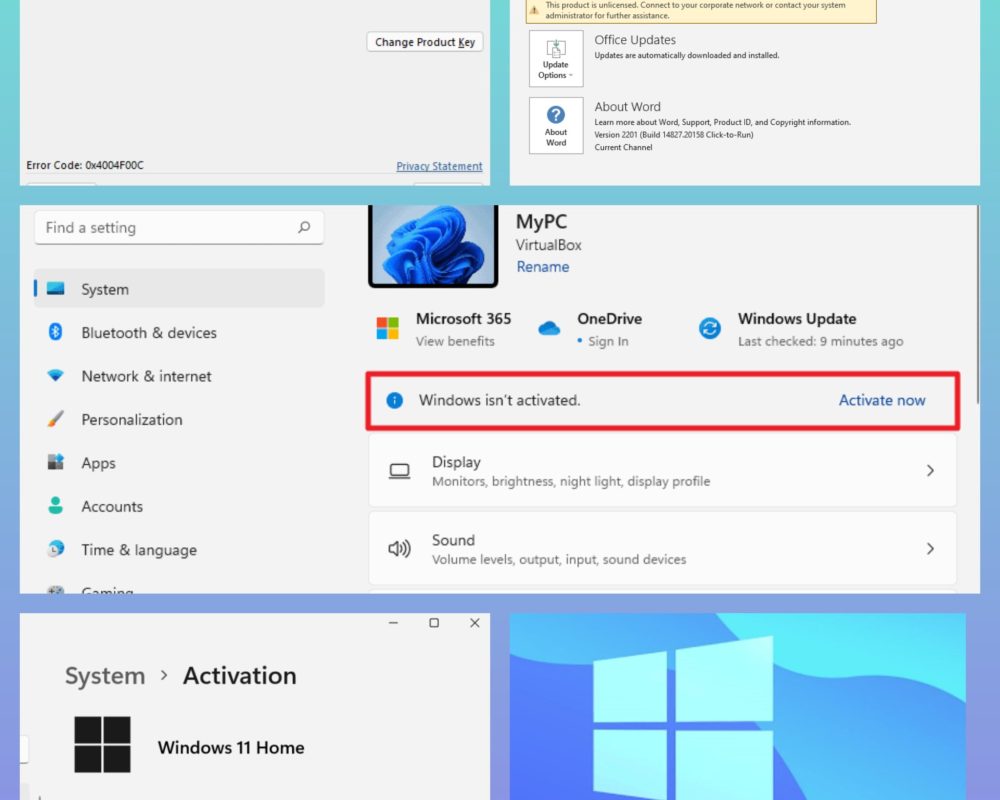Open the Privacy Statement link
The width and height of the screenshot is (1000, 800).
pos(439,166)
